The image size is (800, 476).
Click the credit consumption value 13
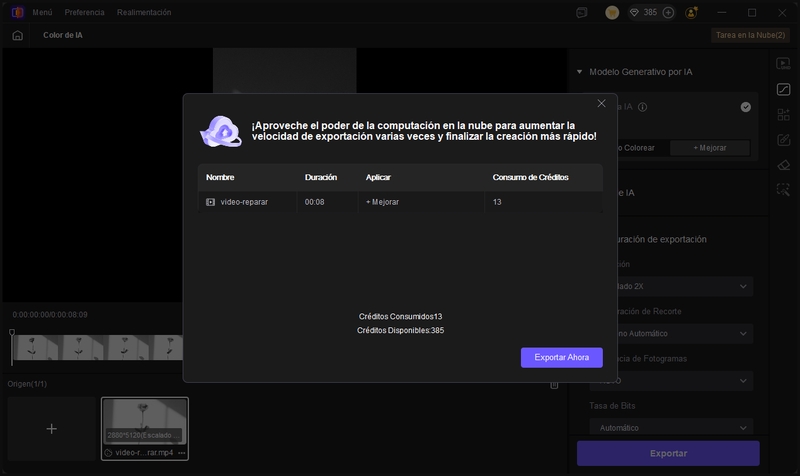(x=497, y=202)
